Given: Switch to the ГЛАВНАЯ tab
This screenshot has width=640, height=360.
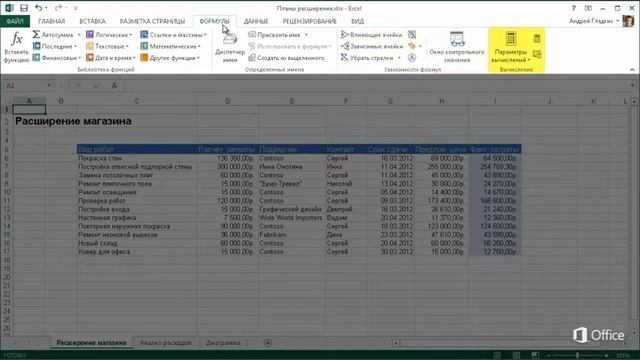Looking at the screenshot, I should (x=51, y=21).
